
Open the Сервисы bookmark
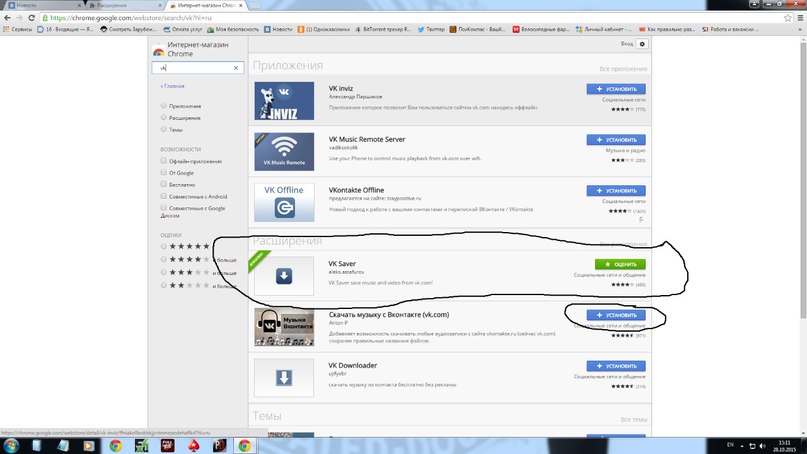(17, 29)
